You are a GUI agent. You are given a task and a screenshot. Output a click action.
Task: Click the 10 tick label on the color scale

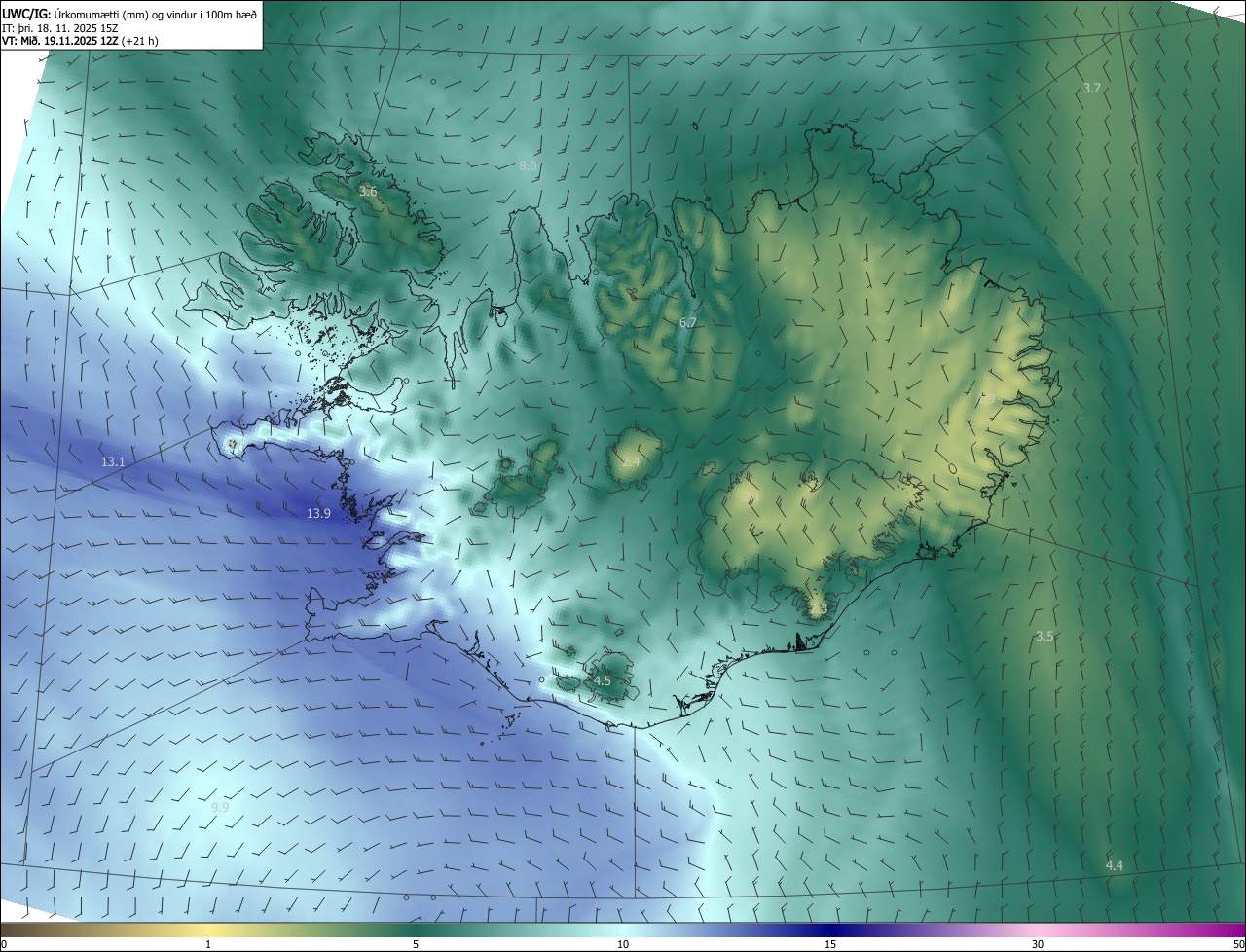623,945
